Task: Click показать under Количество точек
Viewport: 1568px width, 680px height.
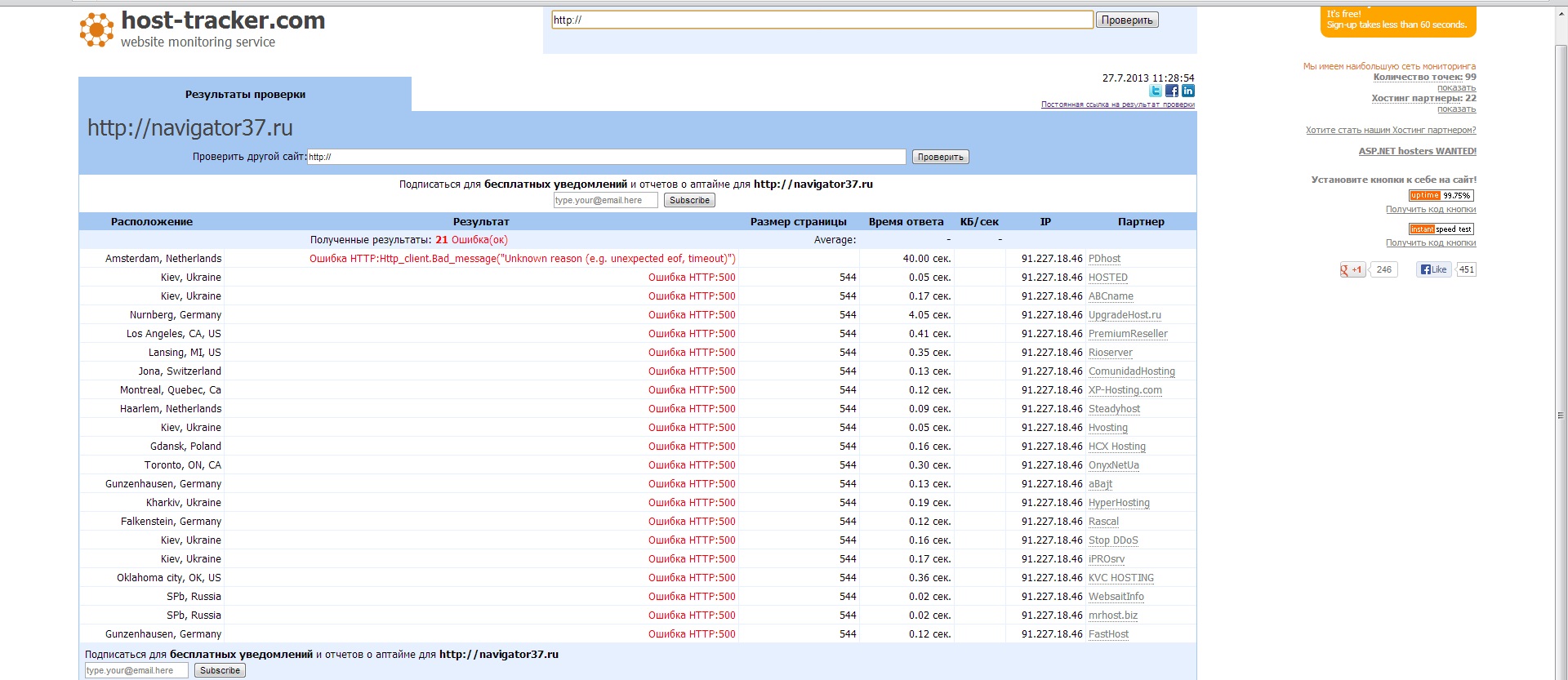Action: [x=1456, y=87]
